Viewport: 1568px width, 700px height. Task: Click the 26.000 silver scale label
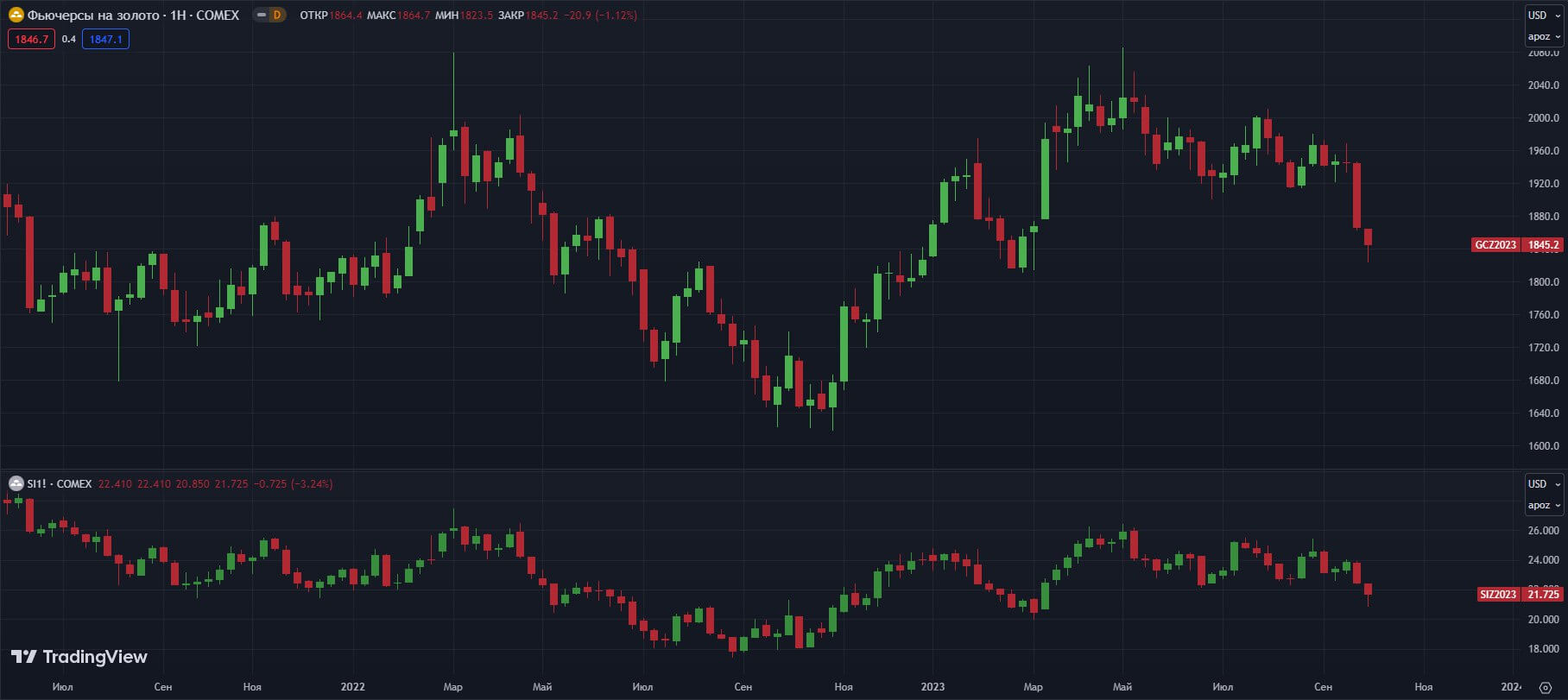1544,530
